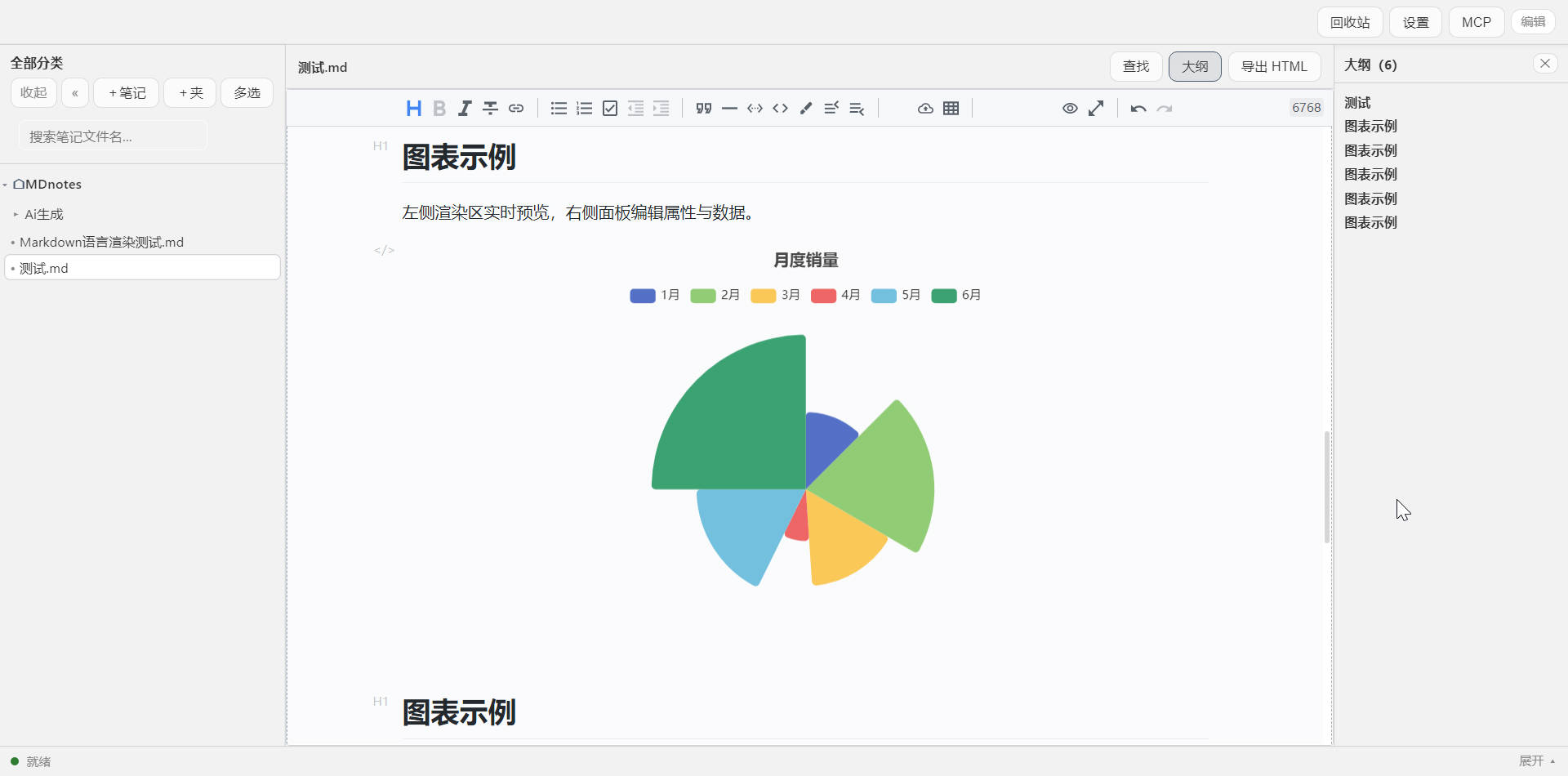Open 设置 settings
The height and width of the screenshot is (776, 1568).
click(1416, 22)
